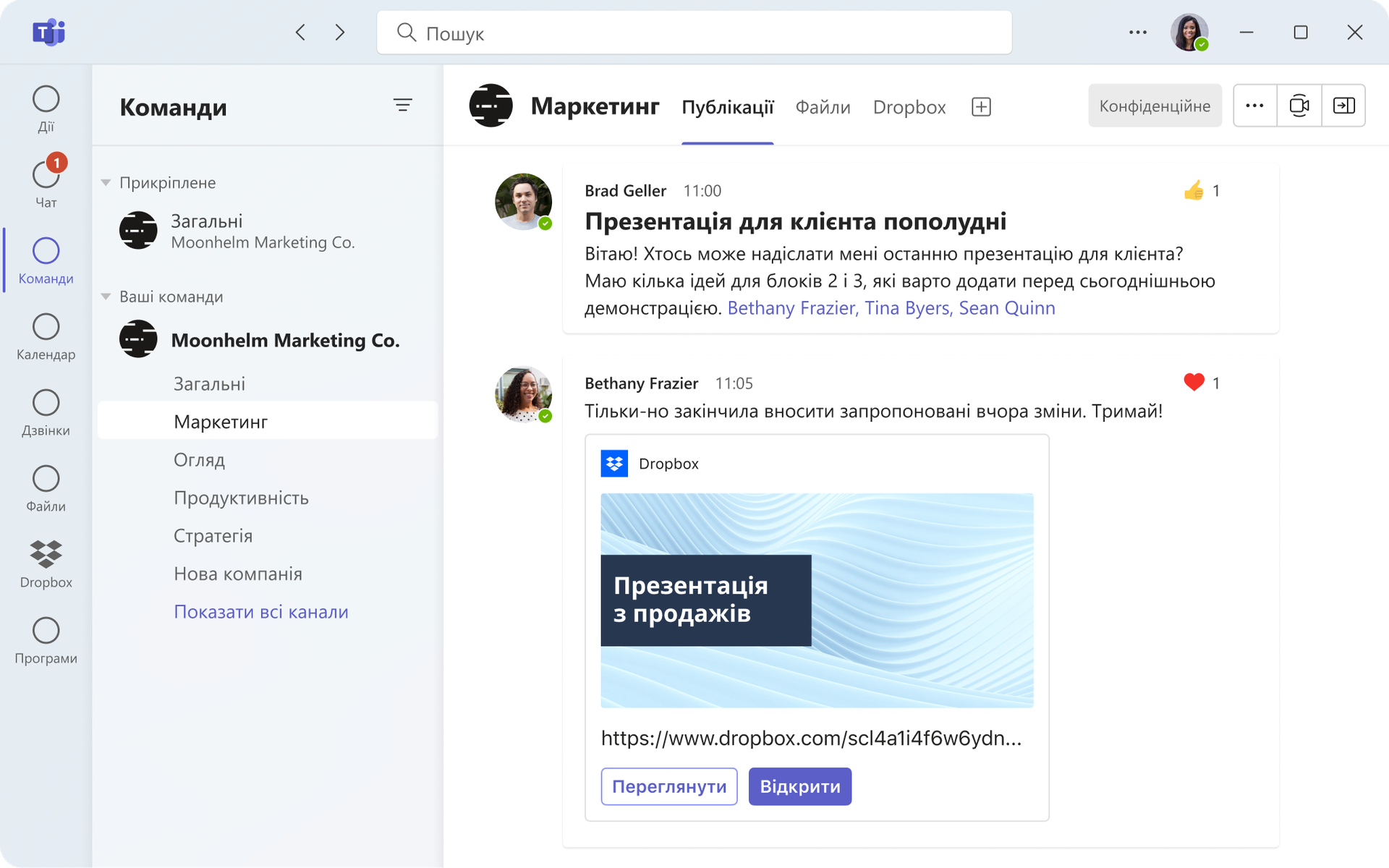The width and height of the screenshot is (1389, 868).
Task: Switch to the Файли tab
Action: (x=823, y=106)
